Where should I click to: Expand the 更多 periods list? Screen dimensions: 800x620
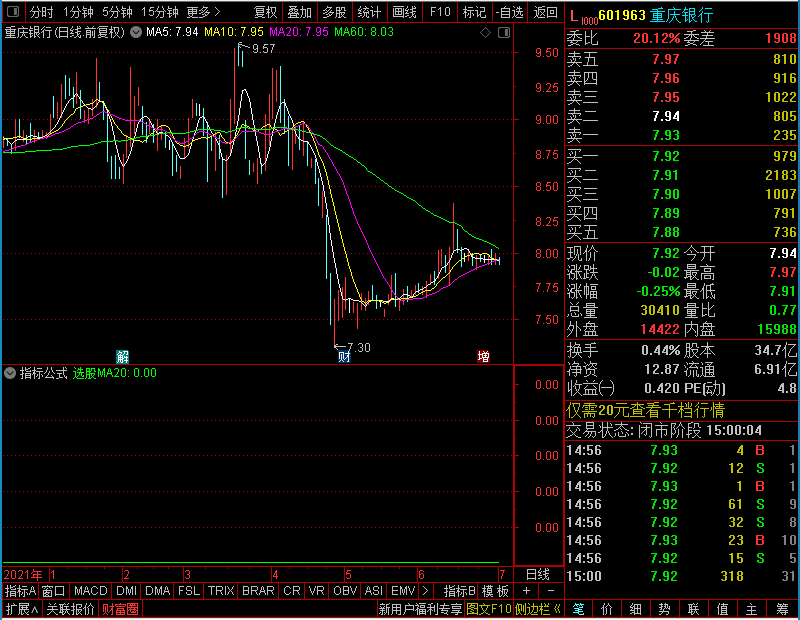[x=203, y=12]
